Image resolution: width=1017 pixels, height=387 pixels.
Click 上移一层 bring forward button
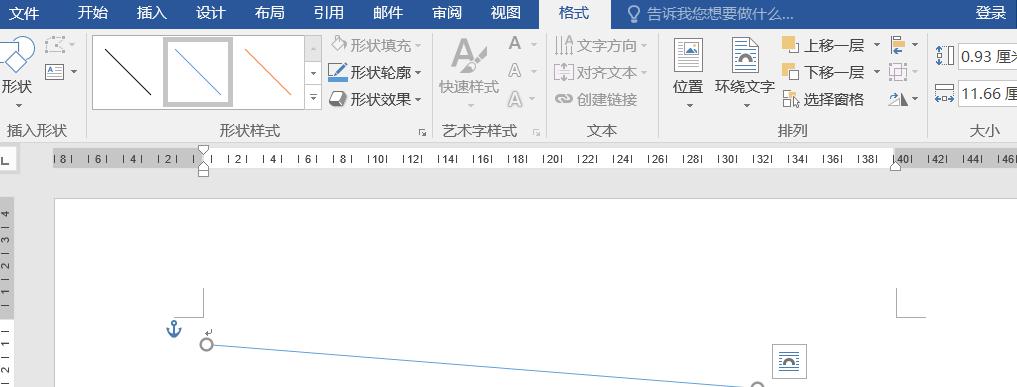824,45
